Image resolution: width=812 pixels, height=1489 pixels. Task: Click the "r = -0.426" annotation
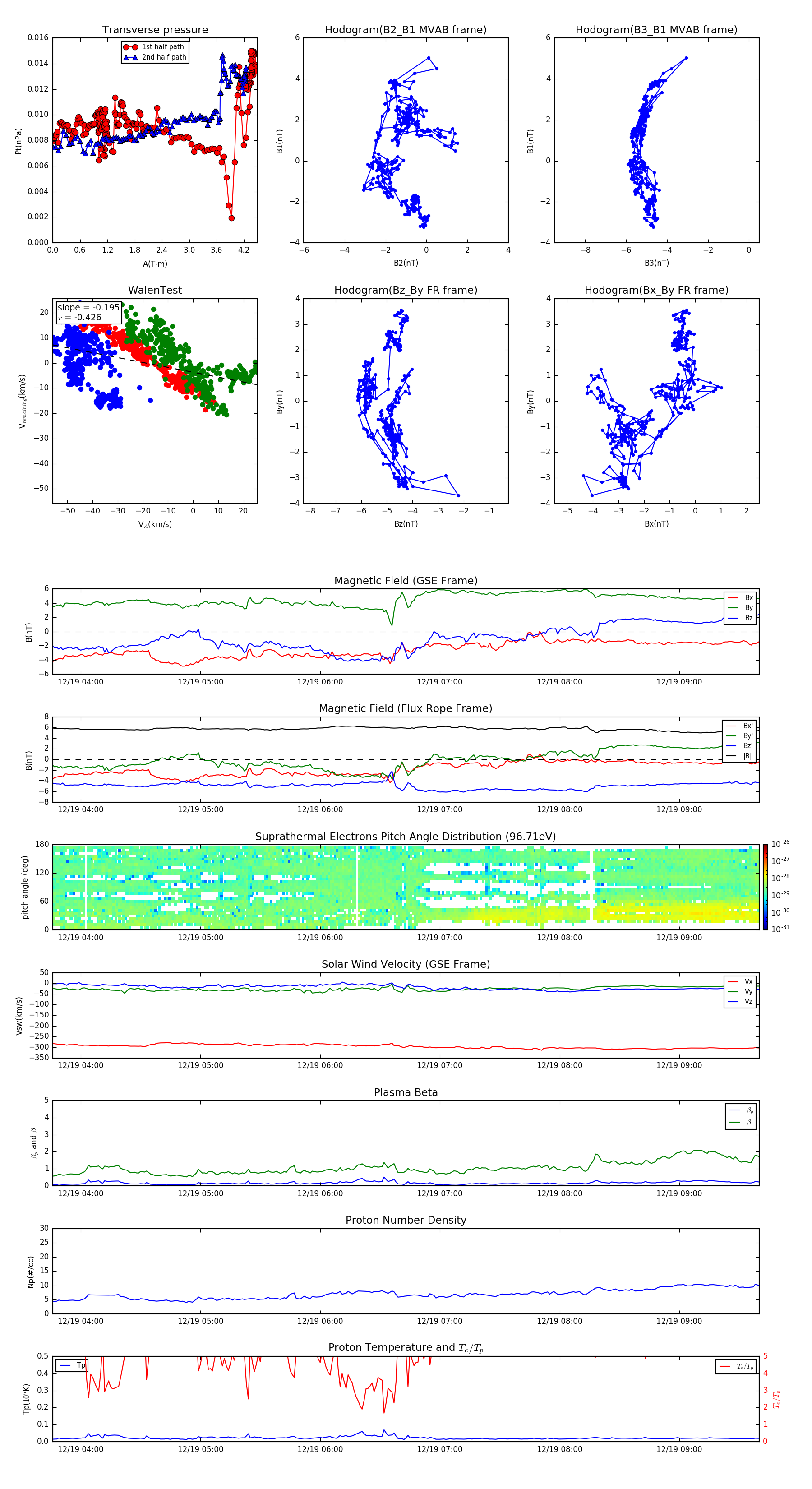click(80, 317)
